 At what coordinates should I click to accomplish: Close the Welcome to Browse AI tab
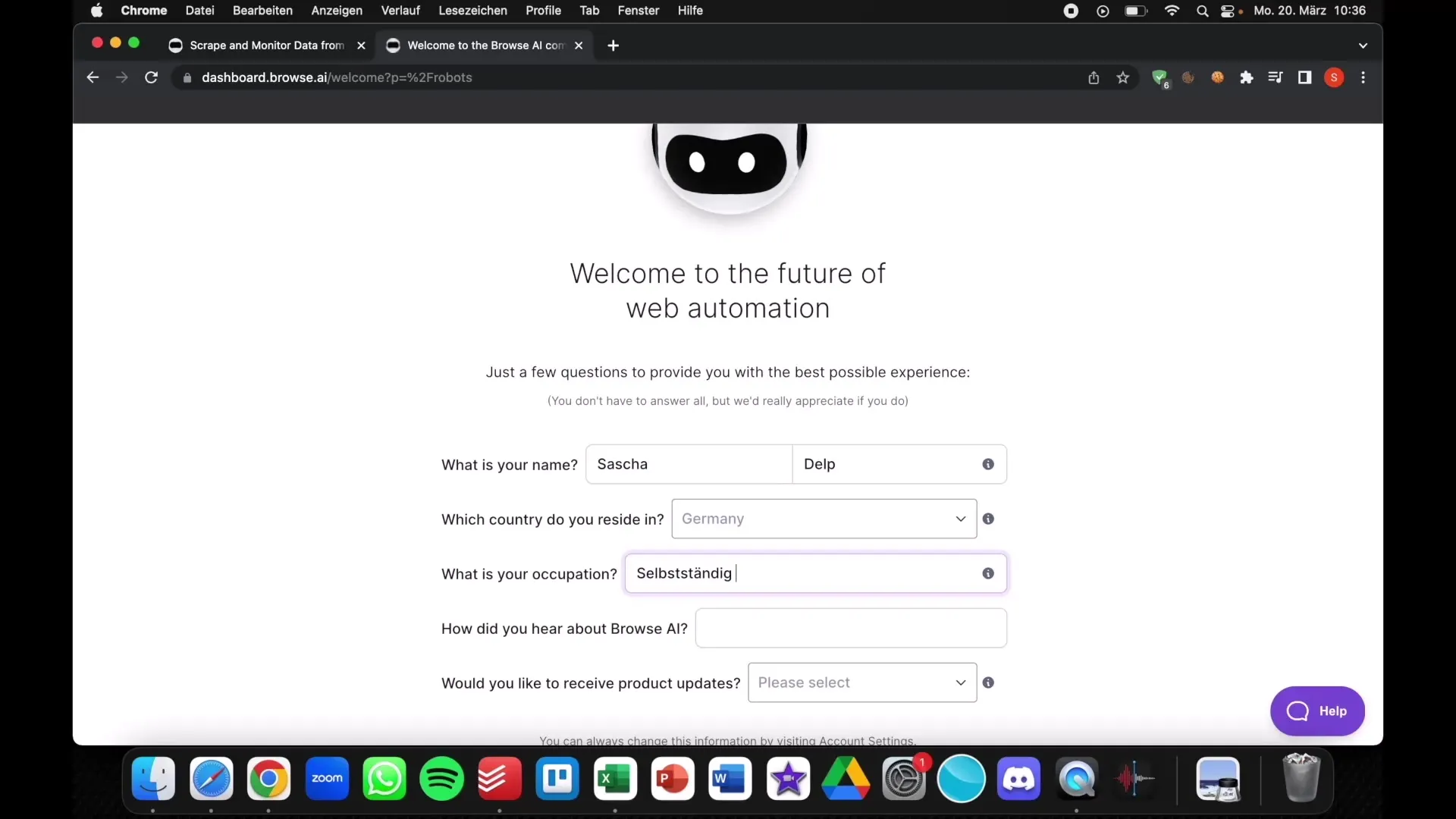coord(579,45)
